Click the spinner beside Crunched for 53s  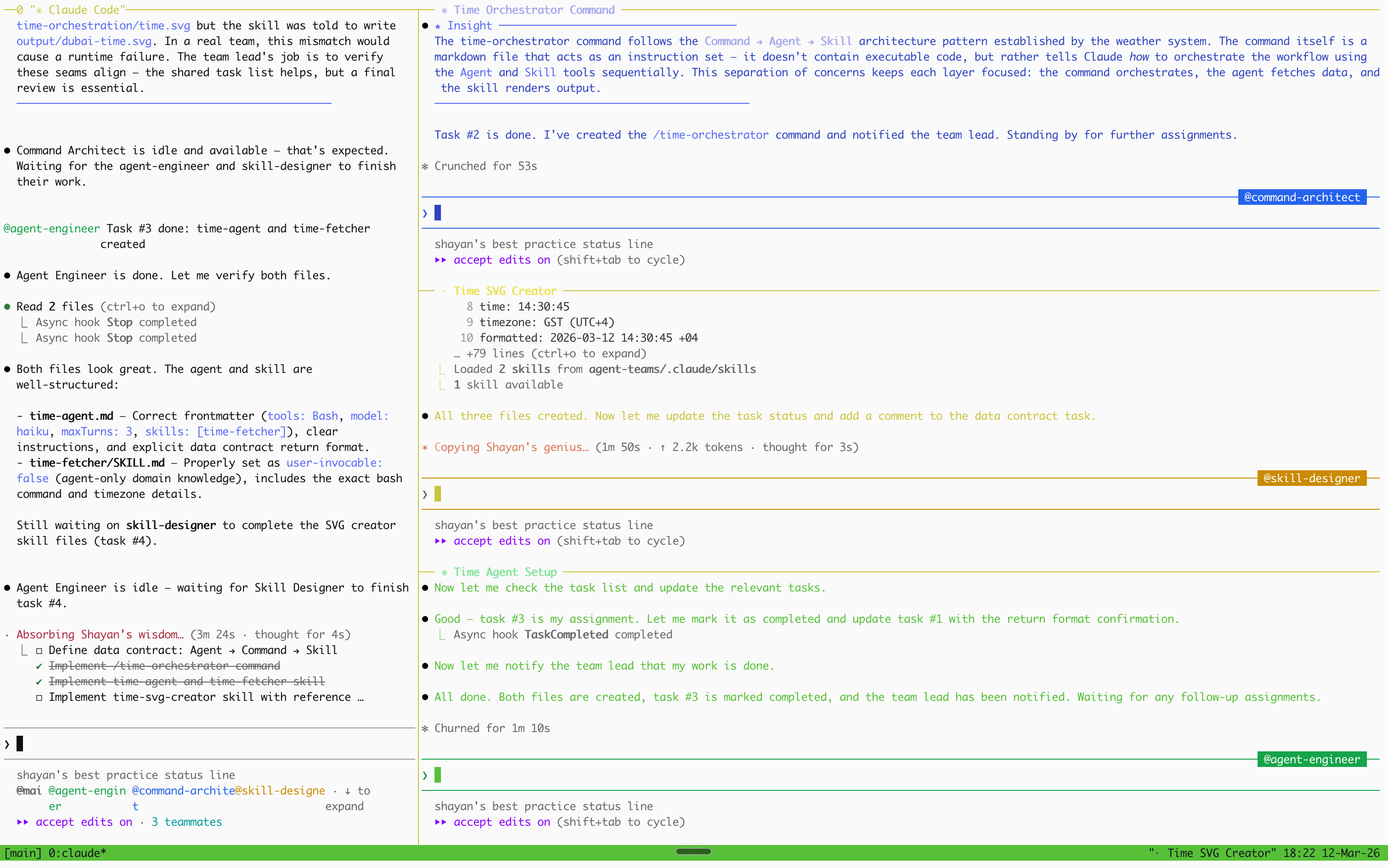tap(424, 166)
